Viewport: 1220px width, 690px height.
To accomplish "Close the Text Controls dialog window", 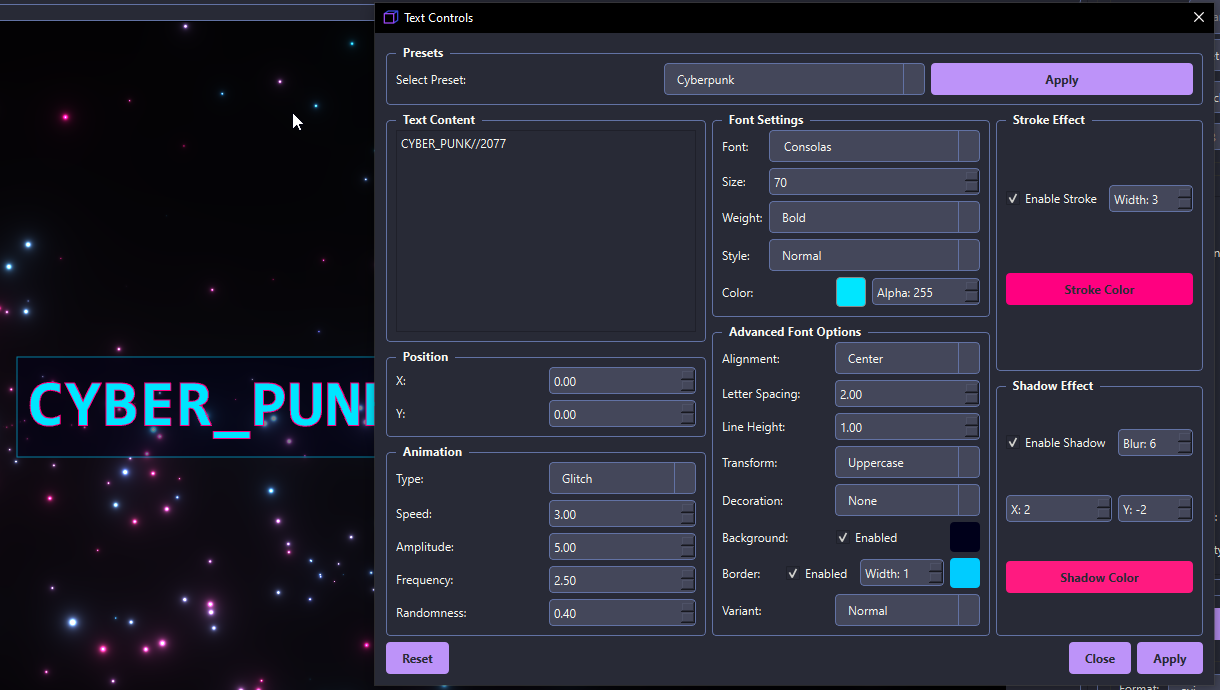I will [x=1199, y=17].
